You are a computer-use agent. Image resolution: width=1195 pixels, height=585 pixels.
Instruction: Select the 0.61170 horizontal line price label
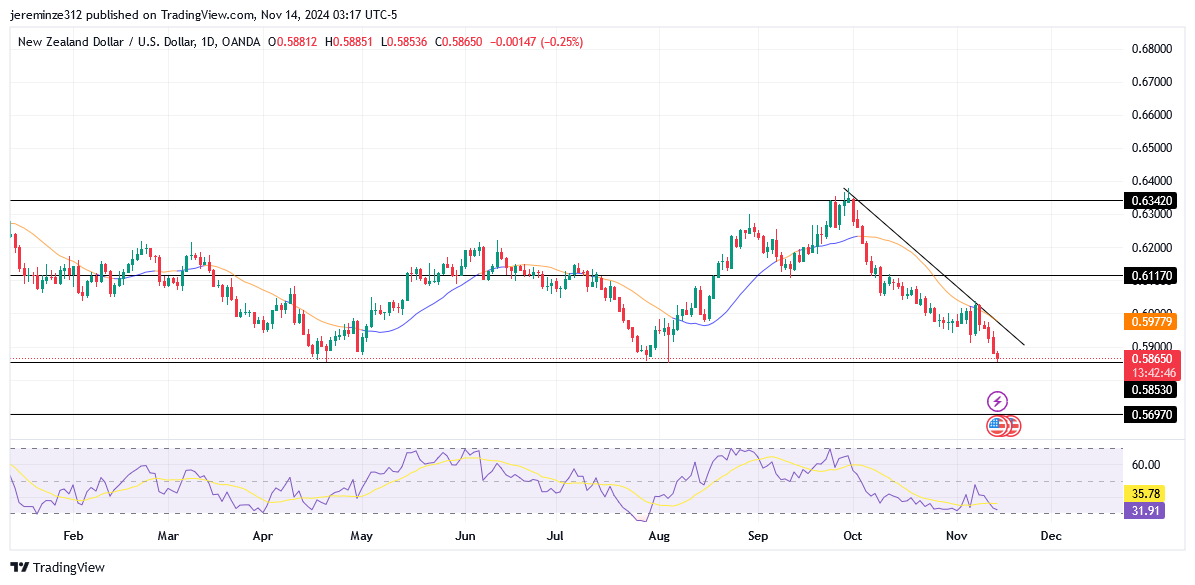pos(1149,275)
